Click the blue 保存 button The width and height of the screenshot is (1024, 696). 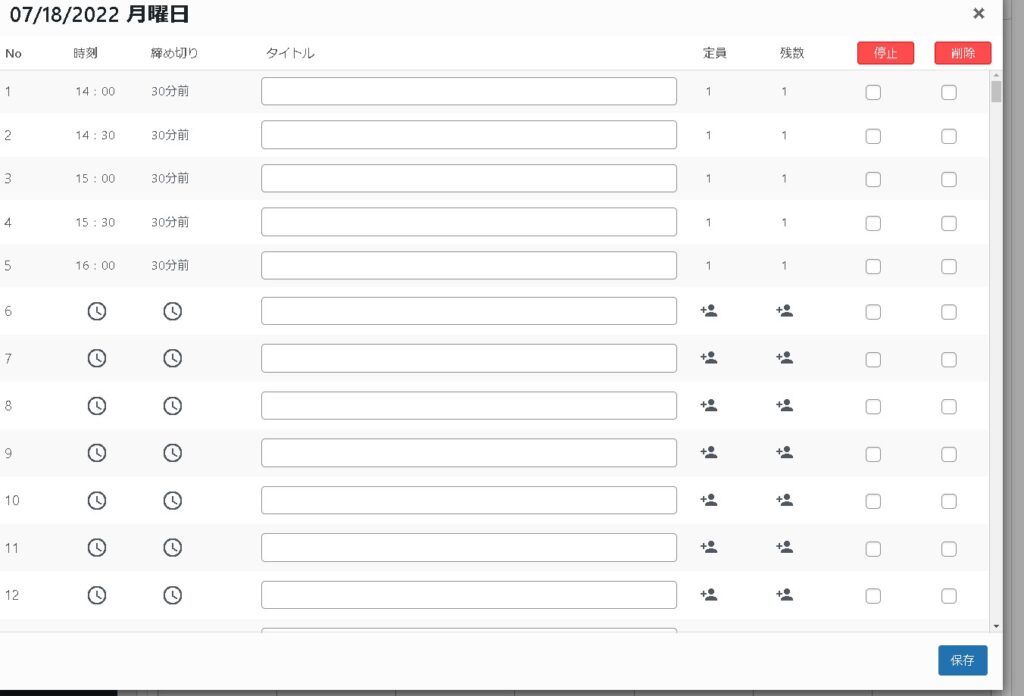[x=962, y=660]
